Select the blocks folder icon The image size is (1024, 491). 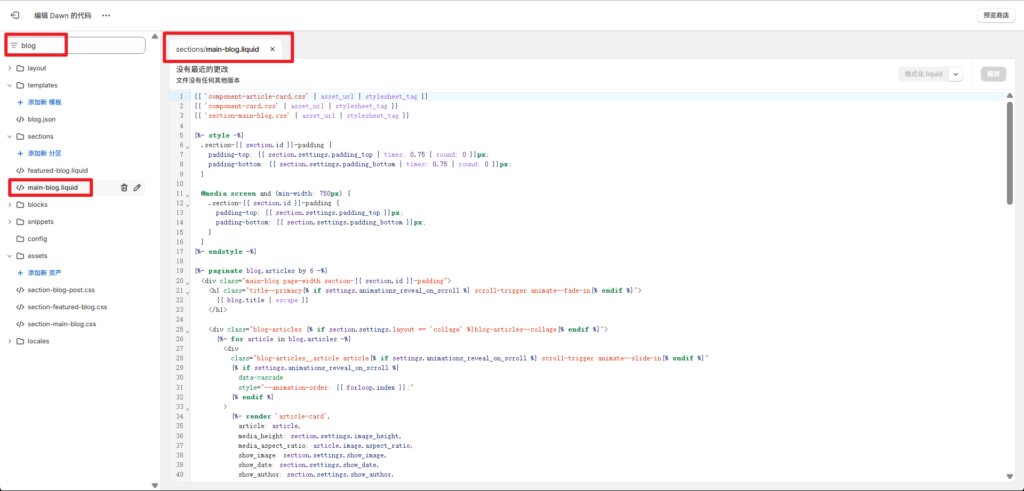click(20, 204)
